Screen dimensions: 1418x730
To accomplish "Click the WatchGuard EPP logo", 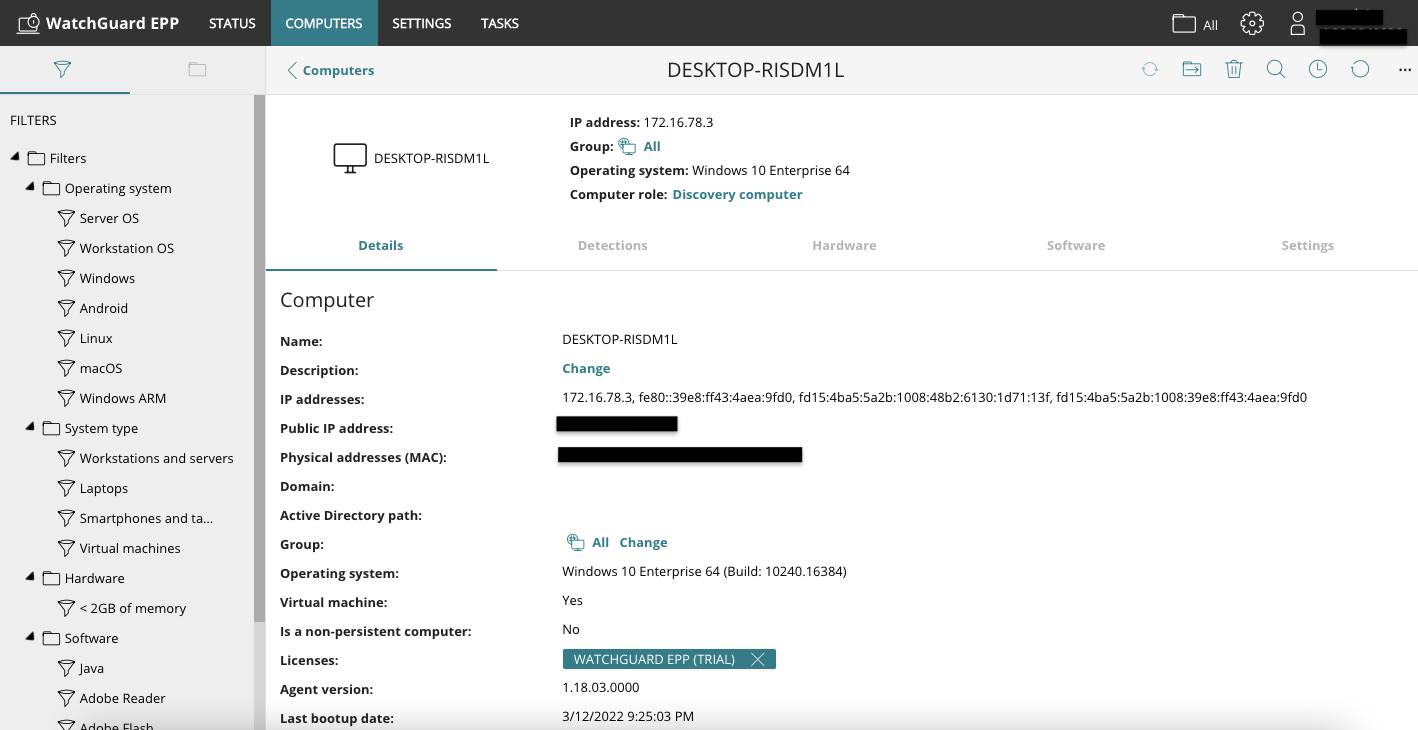I will (x=99, y=23).
